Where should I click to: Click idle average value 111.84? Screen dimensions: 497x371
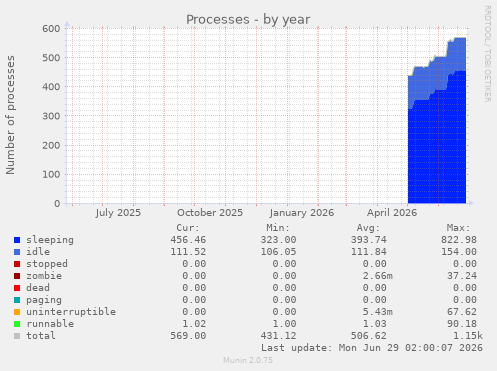(x=369, y=252)
